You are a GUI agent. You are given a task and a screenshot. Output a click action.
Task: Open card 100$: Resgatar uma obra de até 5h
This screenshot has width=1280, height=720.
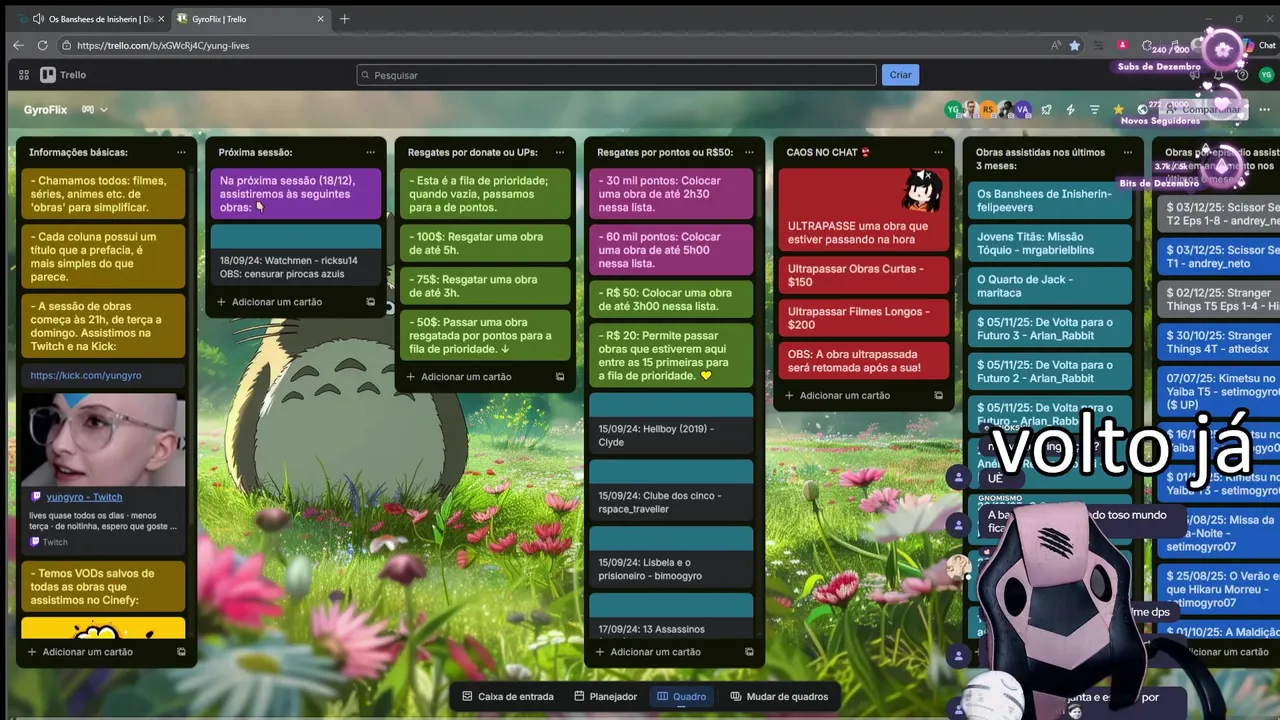(x=485, y=243)
